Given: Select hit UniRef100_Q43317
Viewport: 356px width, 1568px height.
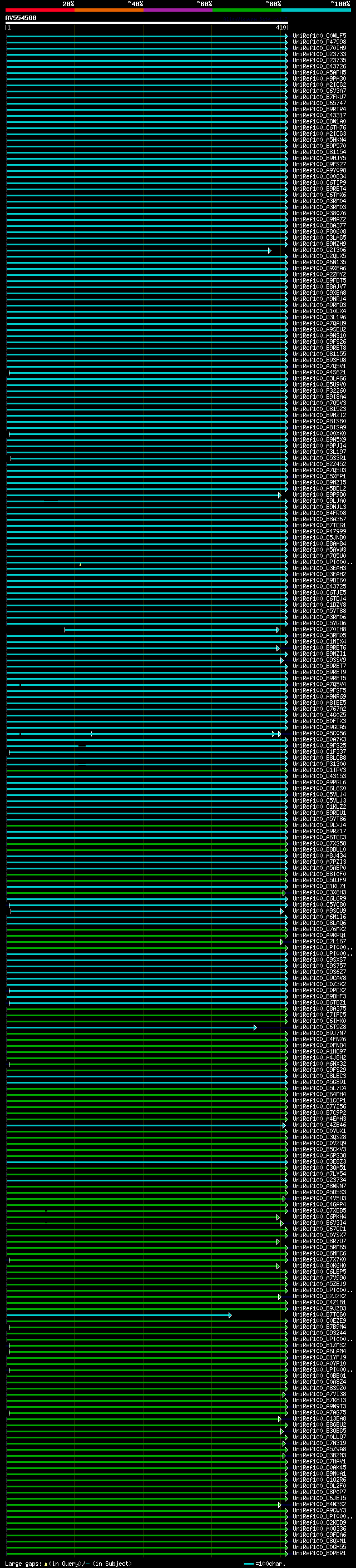Looking at the screenshot, I should [319, 116].
